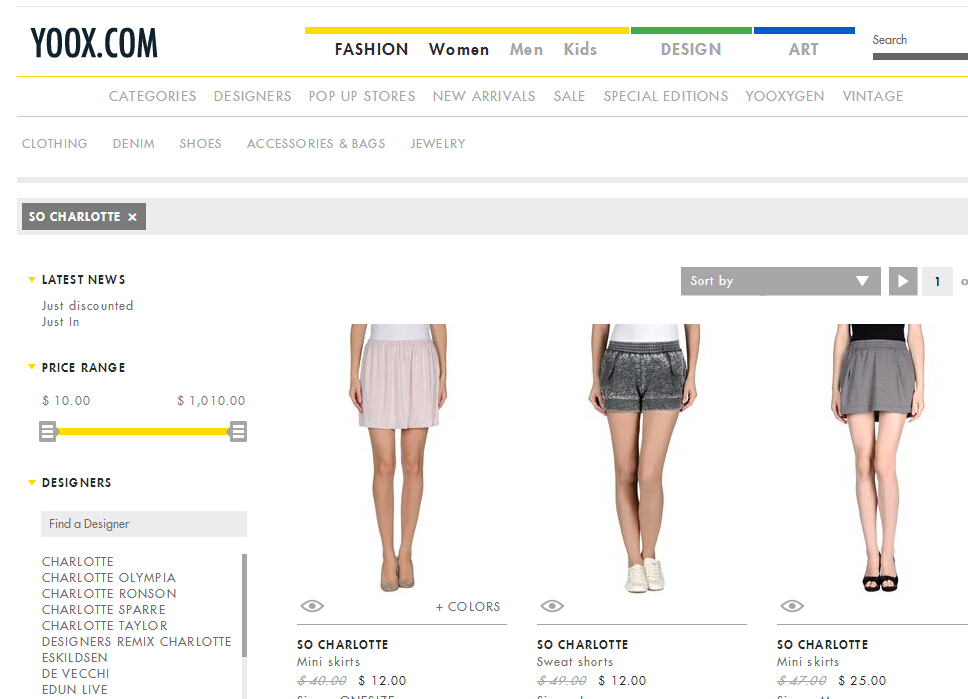Browse the Clothing category
968x699 pixels.
pos(54,144)
